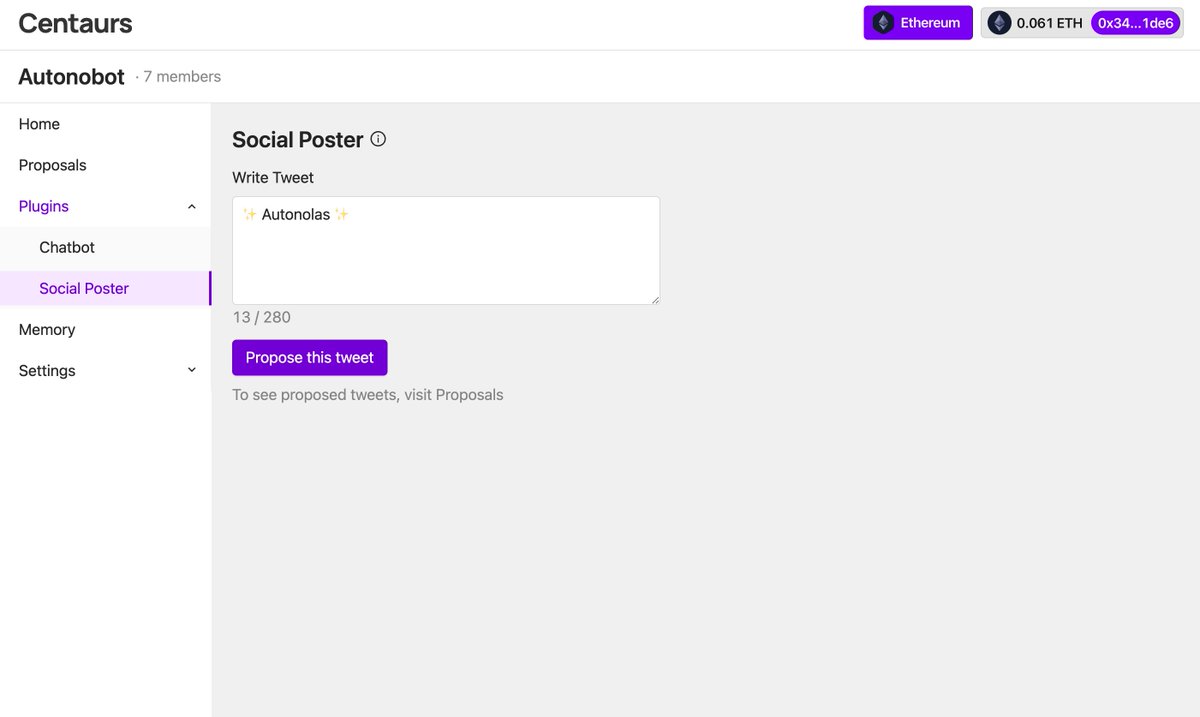Click the Social Poster page heading
The width and height of the screenshot is (1200, 717).
point(298,140)
